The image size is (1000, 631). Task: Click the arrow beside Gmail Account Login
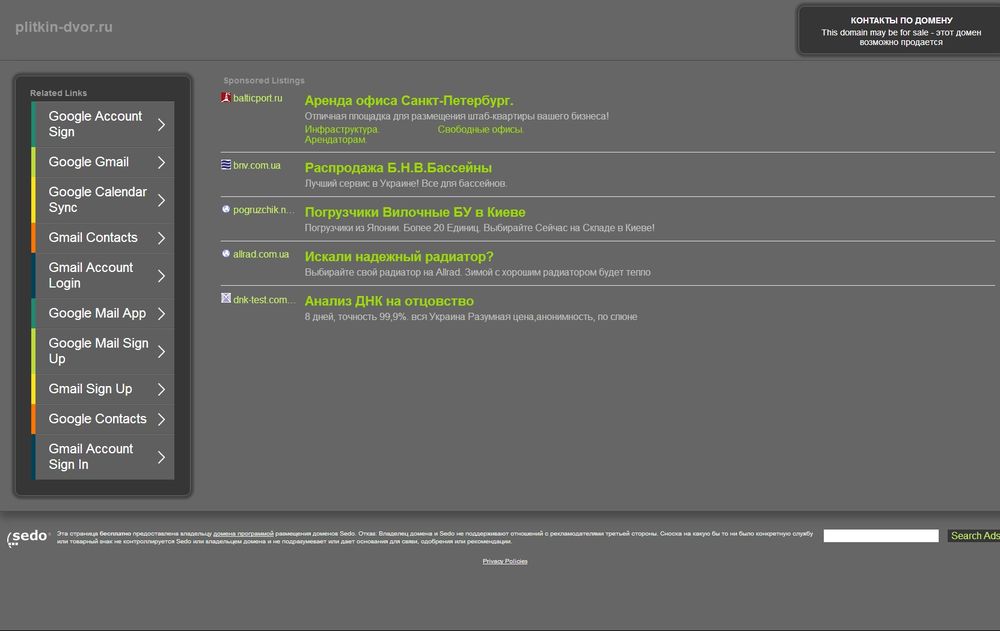click(161, 276)
